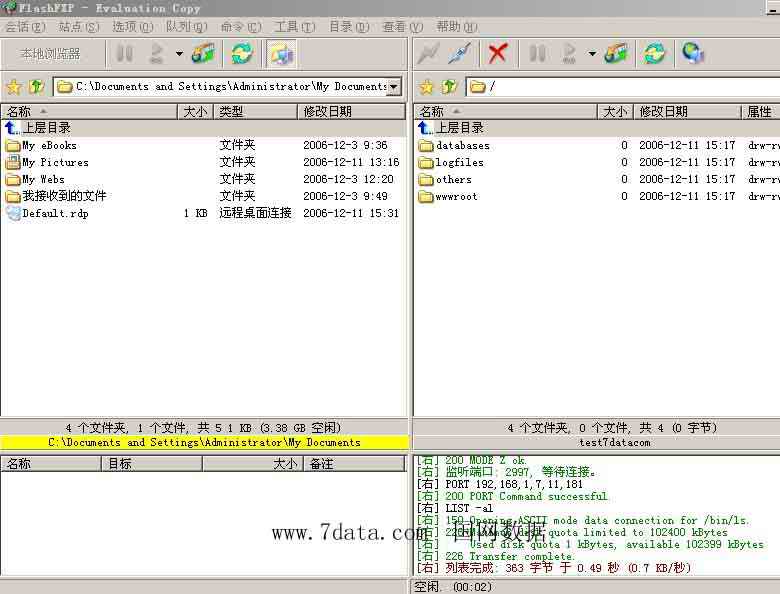Open the 选项 menu
Image resolution: width=780 pixels, height=594 pixels.
[x=132, y=26]
